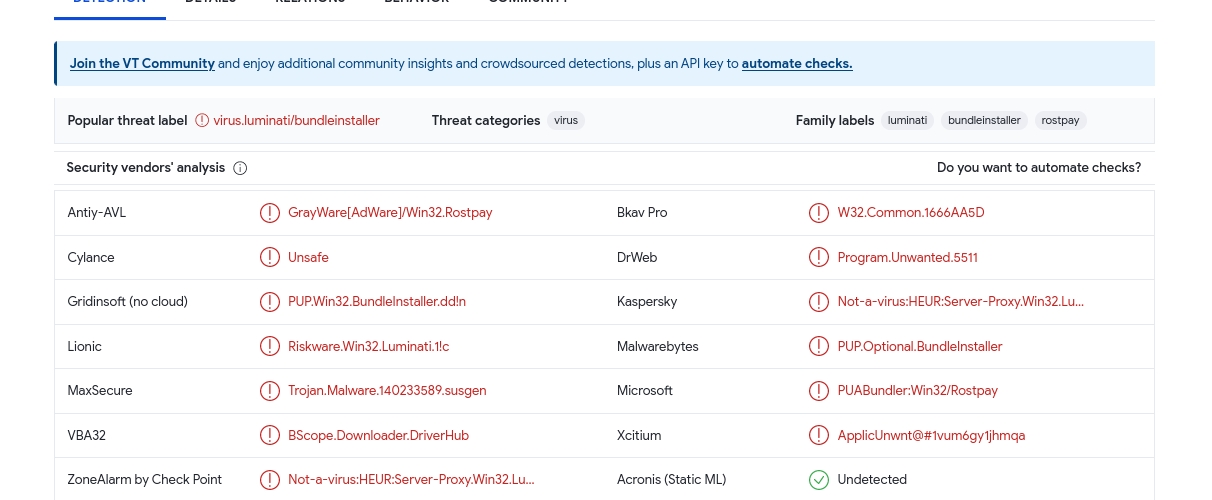Screen dimensions: 1212x500
Task: Click the Trojan.Malware.140233589.susgen result for MaxSecure
Action: coord(387,390)
